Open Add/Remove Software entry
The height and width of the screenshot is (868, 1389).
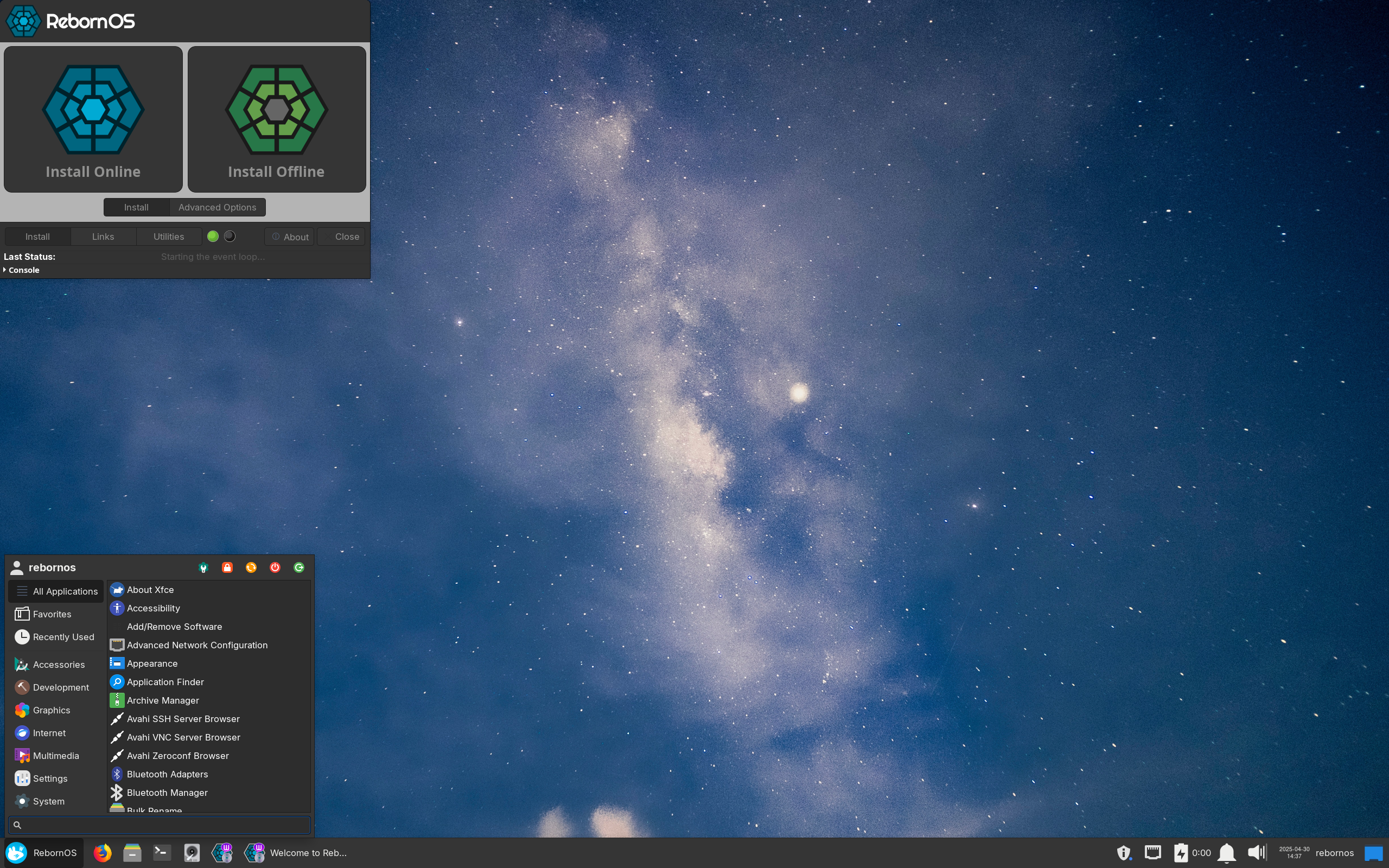pos(209,626)
